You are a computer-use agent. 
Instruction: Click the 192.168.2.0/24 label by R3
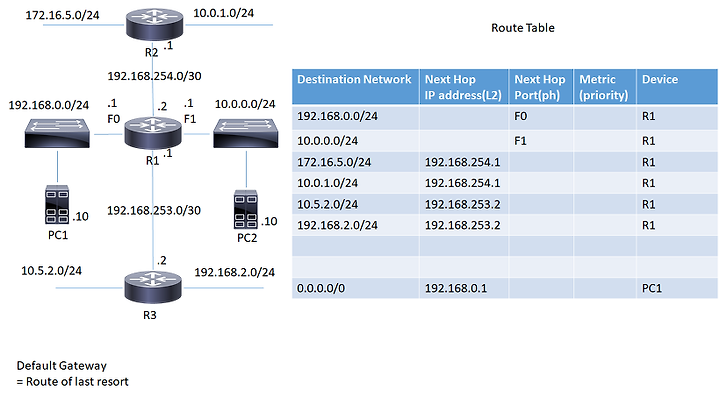pos(235,273)
